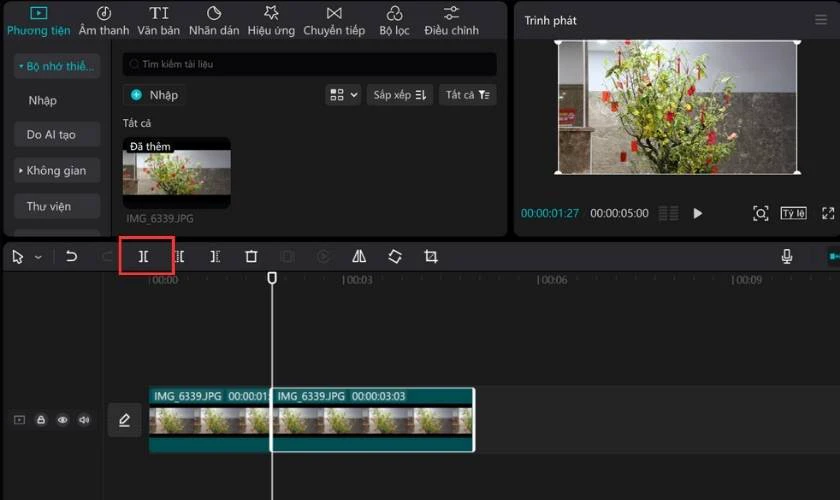Click the Rotate tool icon
The width and height of the screenshot is (840, 500).
(395, 257)
